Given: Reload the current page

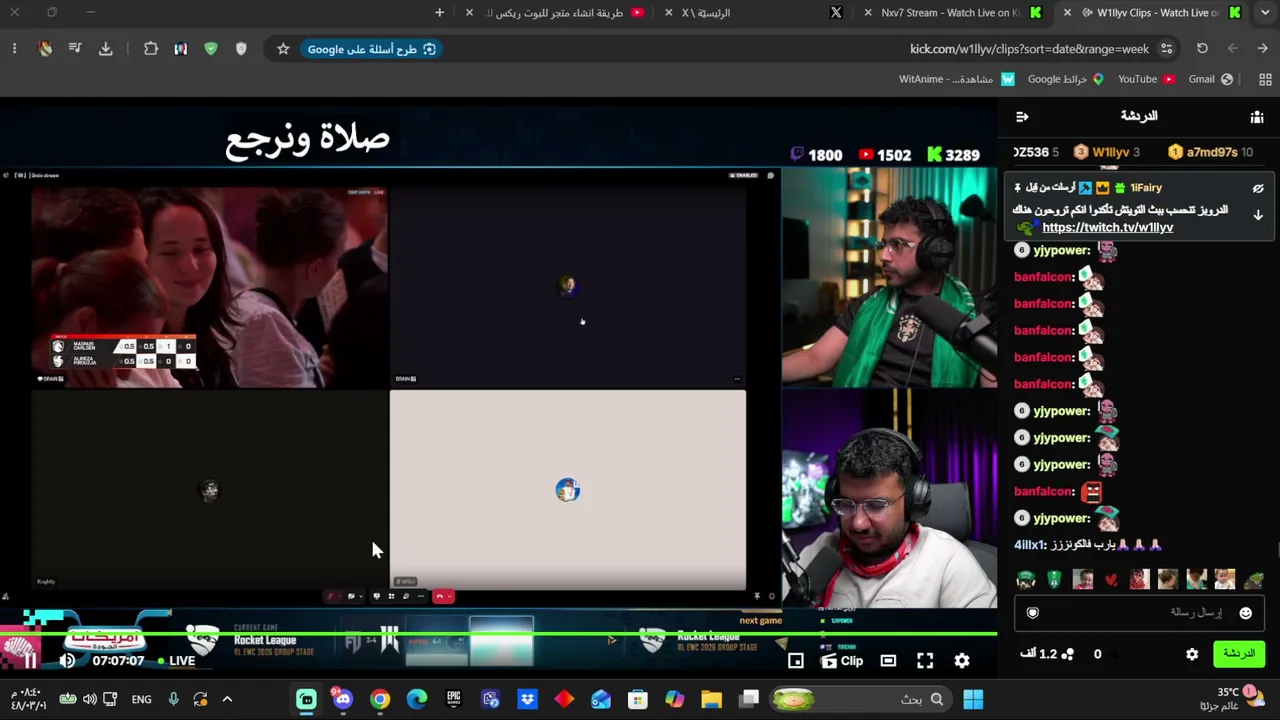Looking at the screenshot, I should pos(1202,49).
